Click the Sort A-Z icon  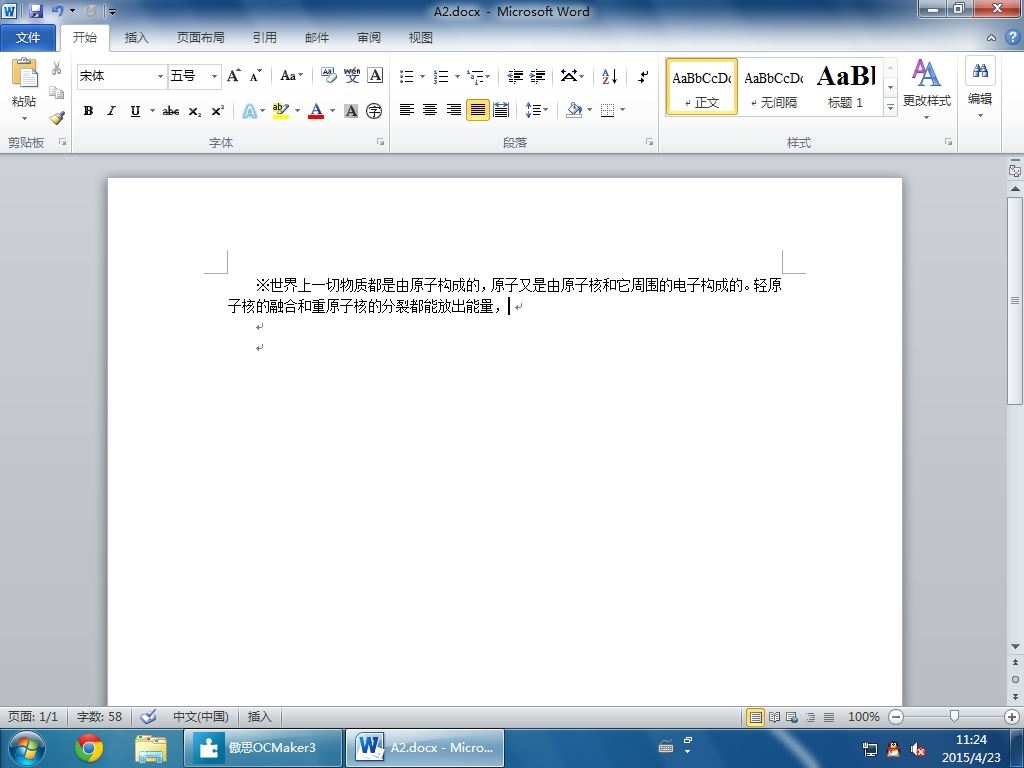tap(609, 76)
